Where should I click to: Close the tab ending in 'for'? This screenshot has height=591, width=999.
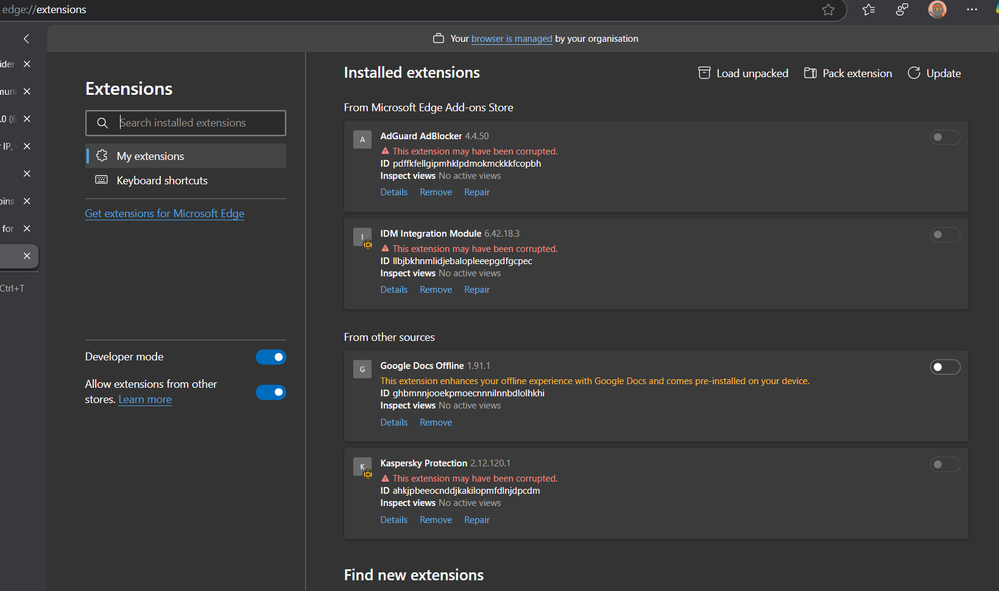click(x=27, y=229)
